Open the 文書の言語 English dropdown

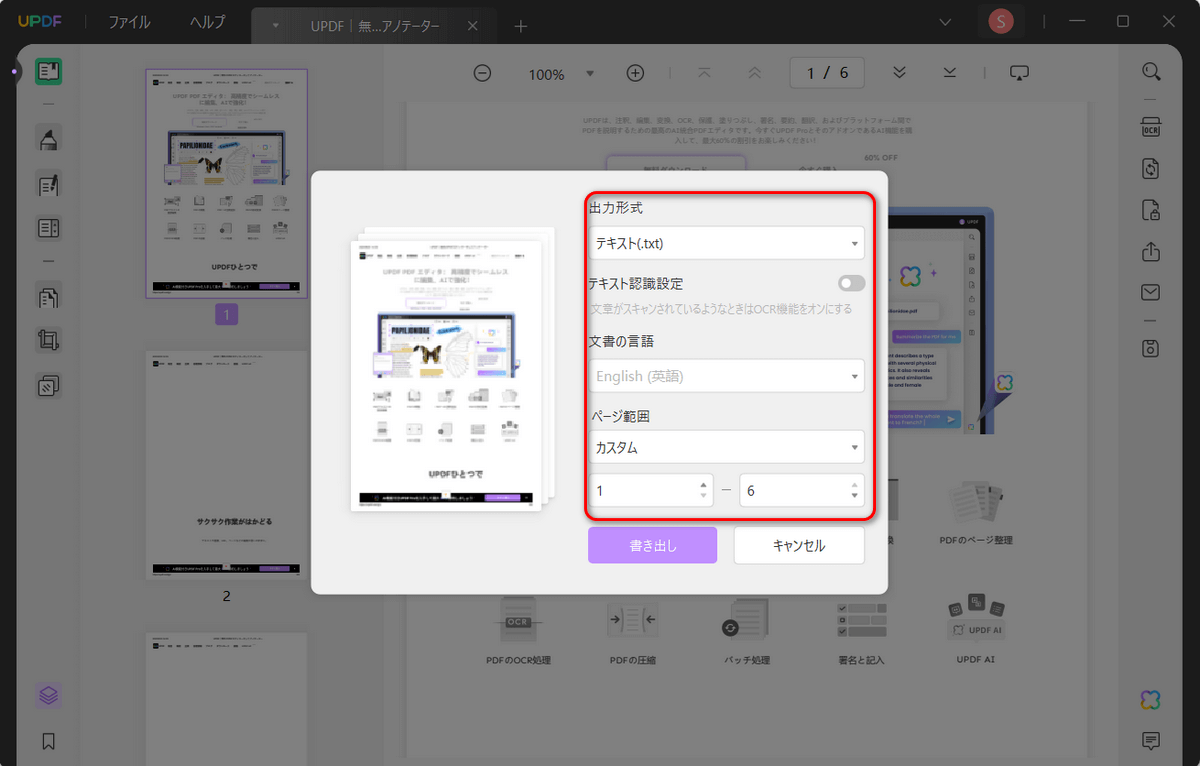[x=726, y=376]
